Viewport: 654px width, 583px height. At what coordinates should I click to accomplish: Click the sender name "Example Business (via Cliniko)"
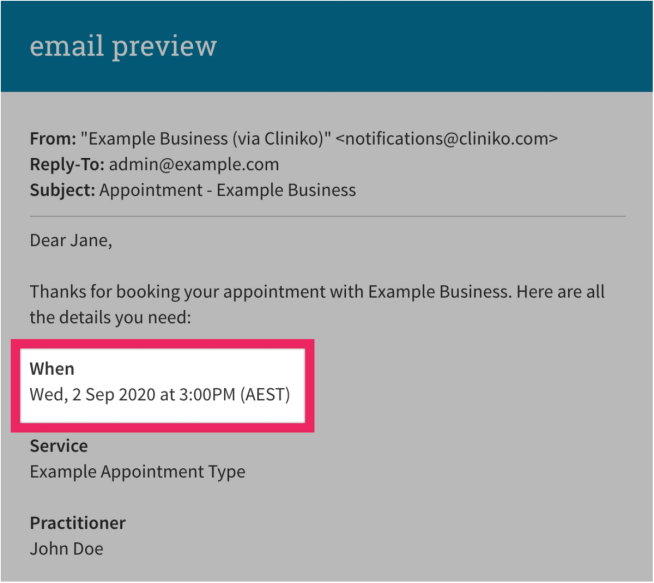click(x=206, y=139)
